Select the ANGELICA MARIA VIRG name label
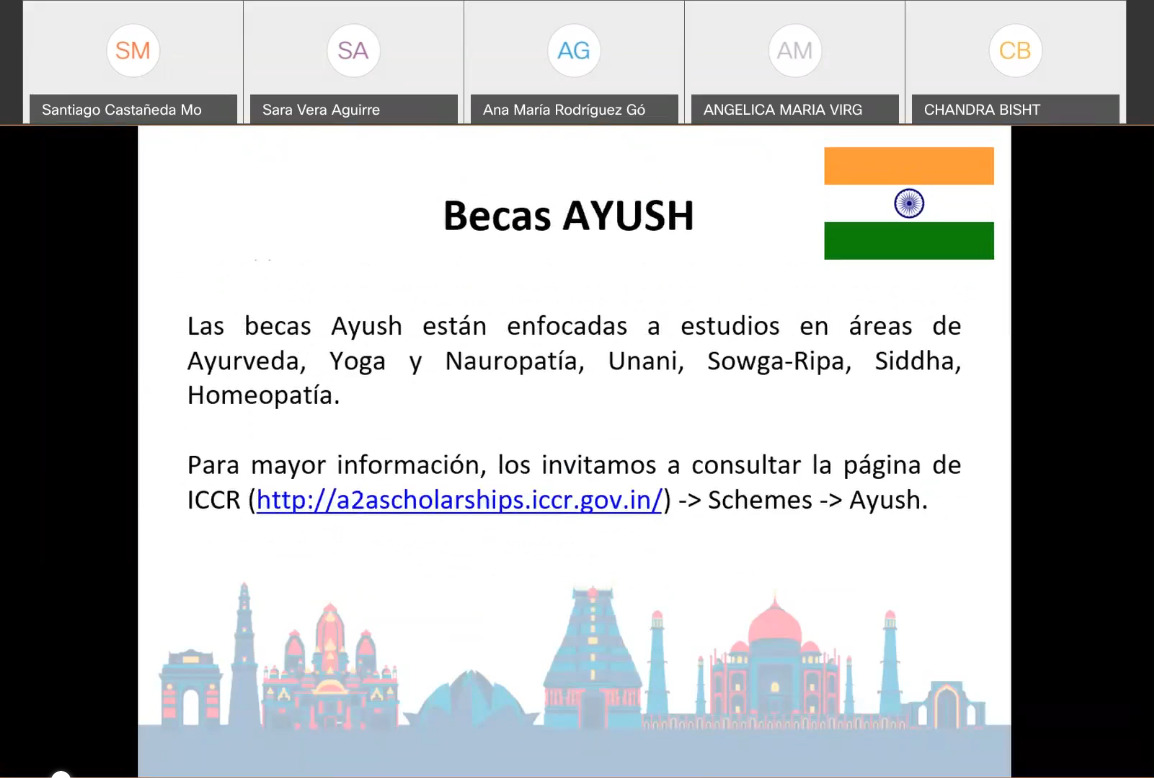Viewport: 1154px width, 778px height. coord(795,110)
